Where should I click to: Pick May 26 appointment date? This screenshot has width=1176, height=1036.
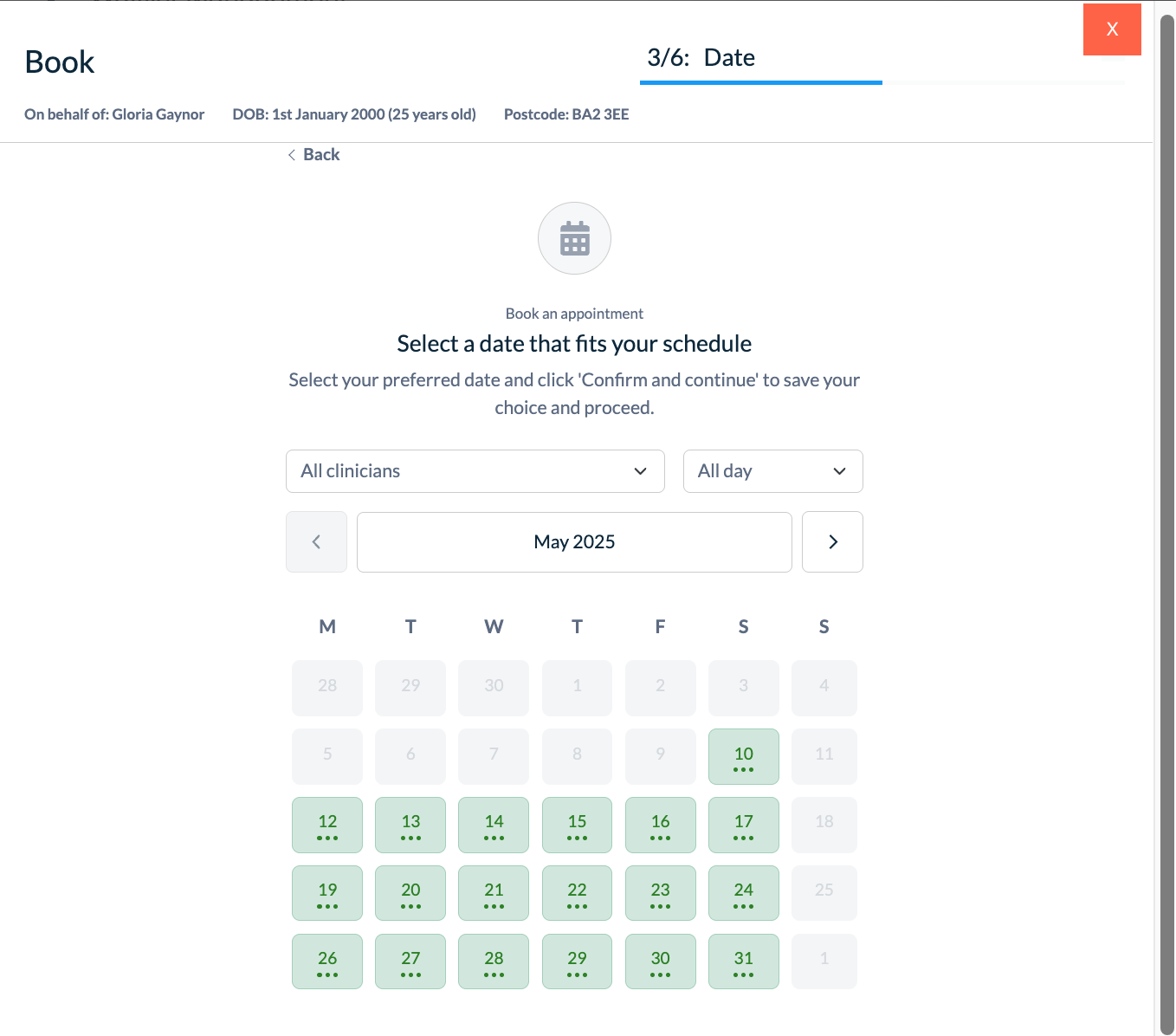click(327, 962)
